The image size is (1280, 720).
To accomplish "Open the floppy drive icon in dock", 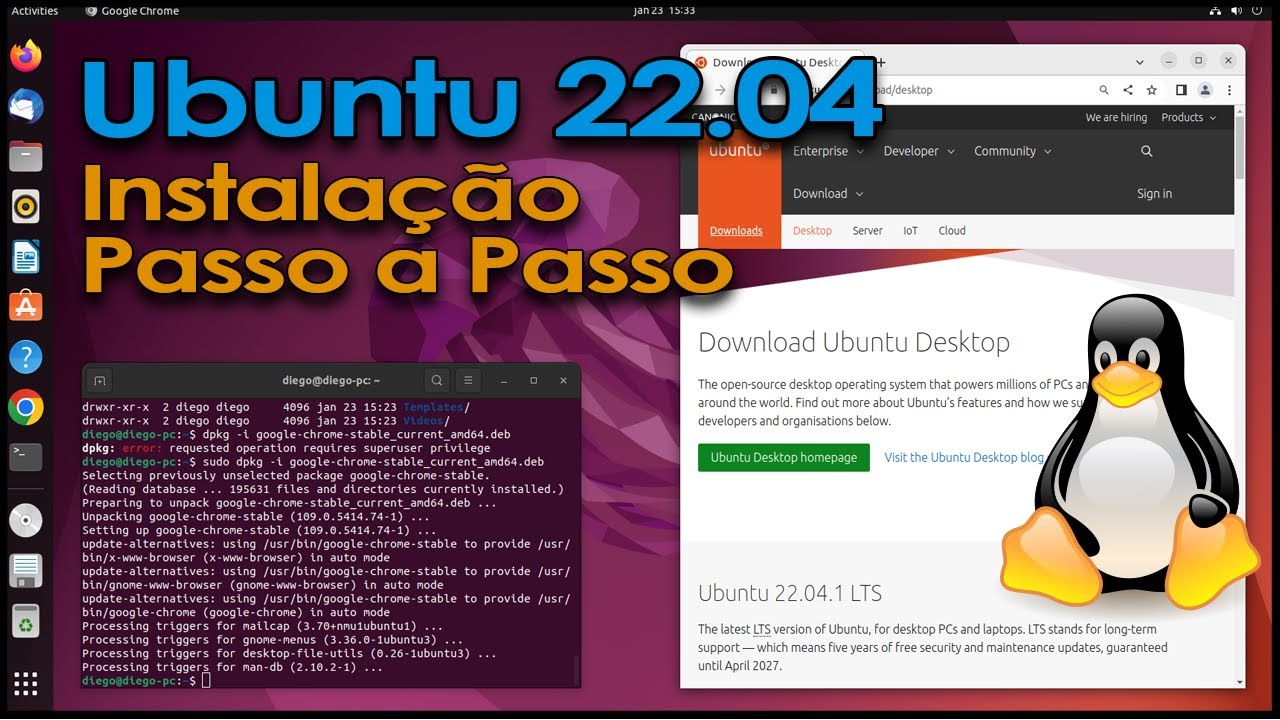I will (x=26, y=571).
